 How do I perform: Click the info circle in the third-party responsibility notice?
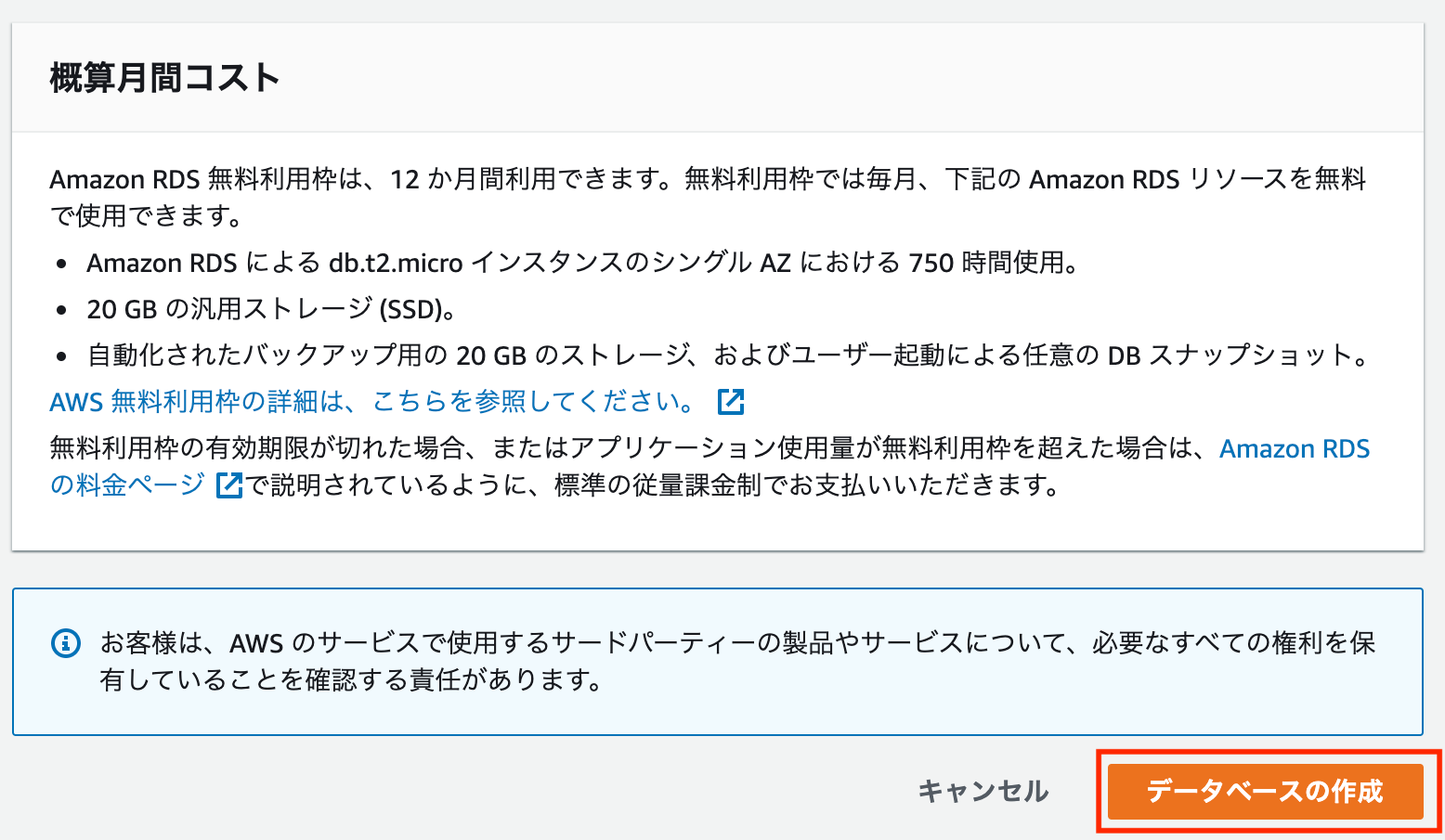point(65,642)
